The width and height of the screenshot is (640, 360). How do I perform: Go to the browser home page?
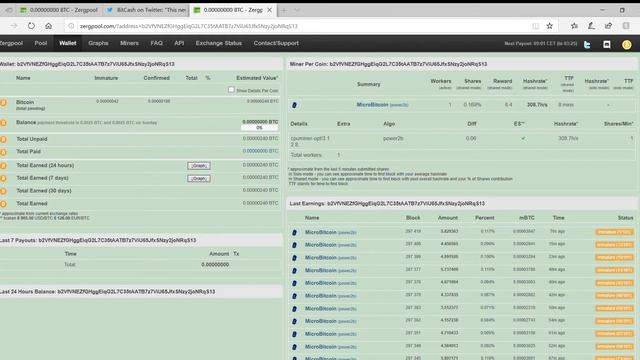pyautogui.click(x=48, y=26)
